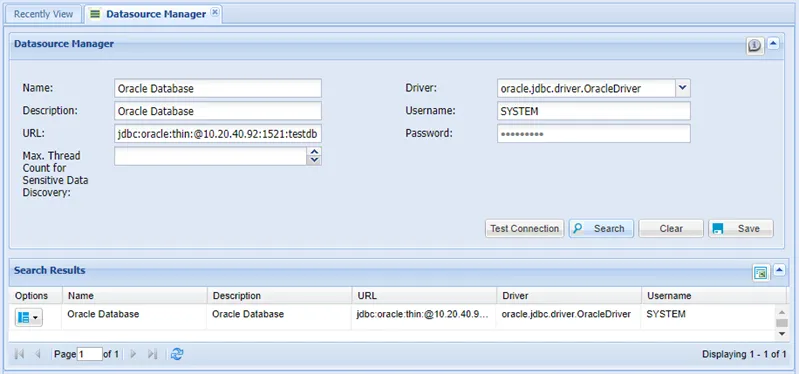
Task: Collapse the Datasource Manager panel
Action: 774,44
